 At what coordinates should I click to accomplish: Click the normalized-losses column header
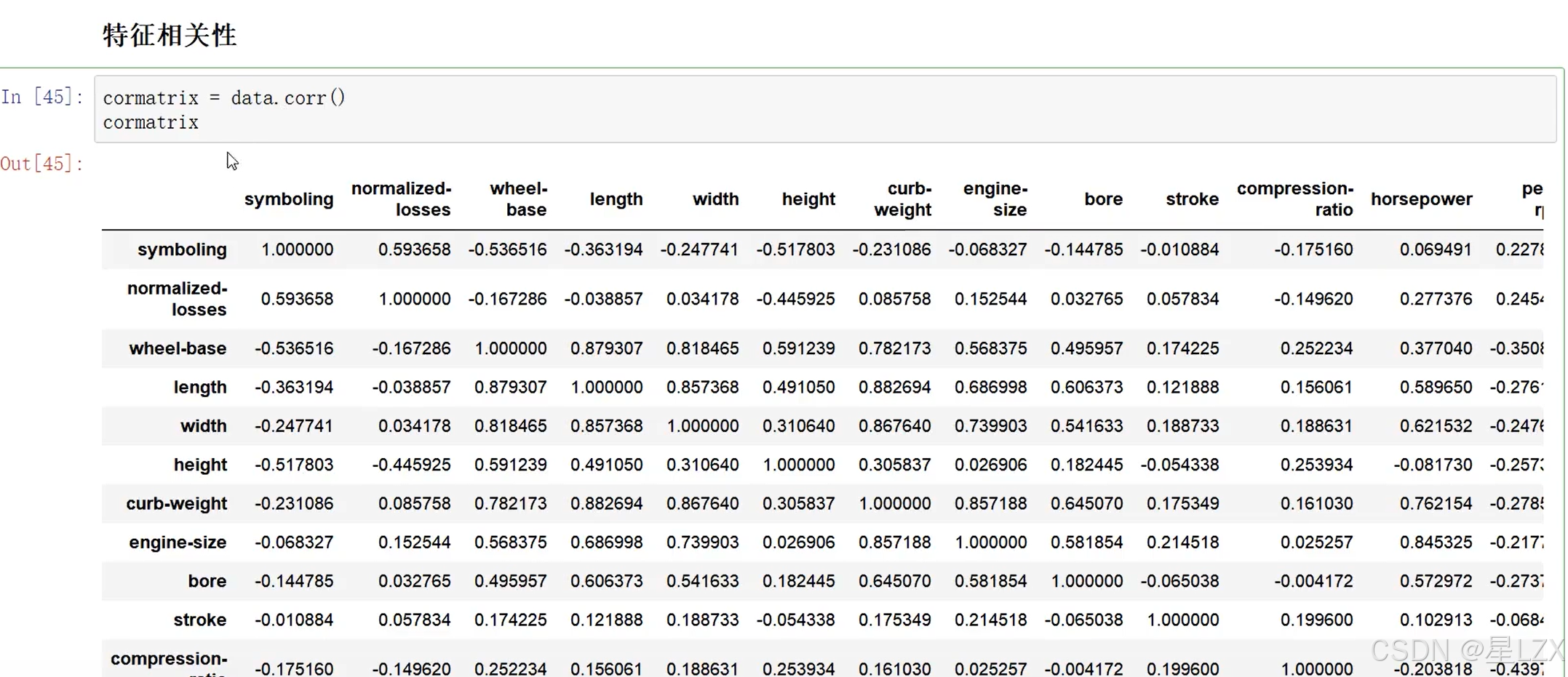401,199
